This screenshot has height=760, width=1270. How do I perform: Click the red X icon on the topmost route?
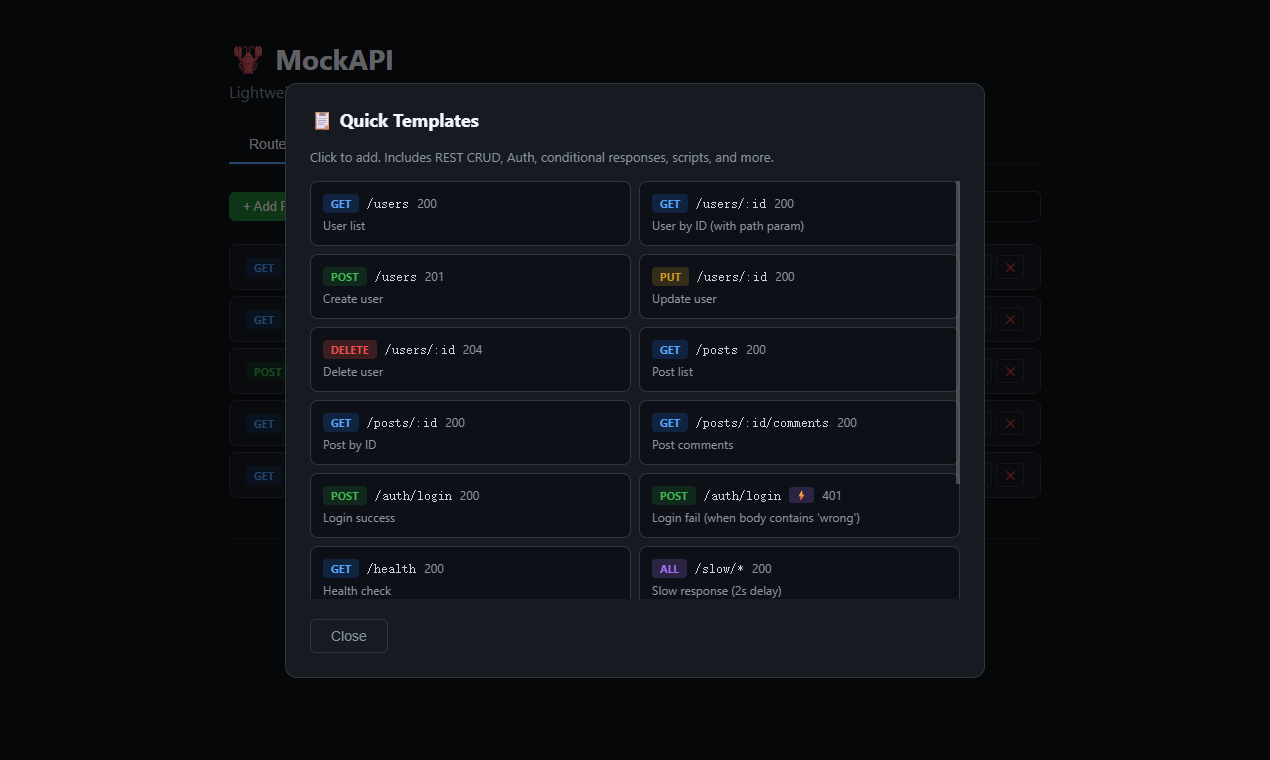[1009, 267]
